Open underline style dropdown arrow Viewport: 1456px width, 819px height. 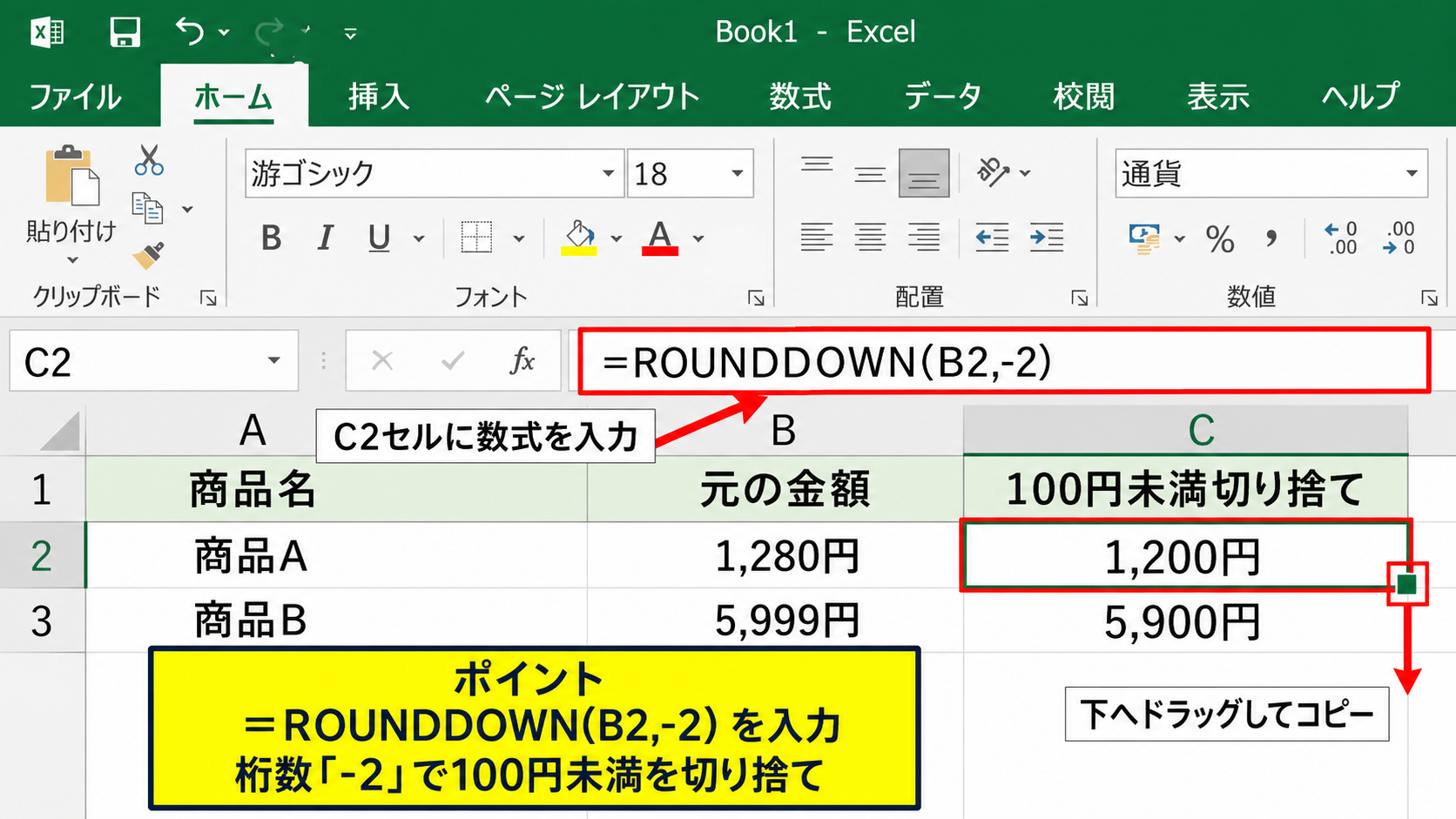tap(419, 238)
